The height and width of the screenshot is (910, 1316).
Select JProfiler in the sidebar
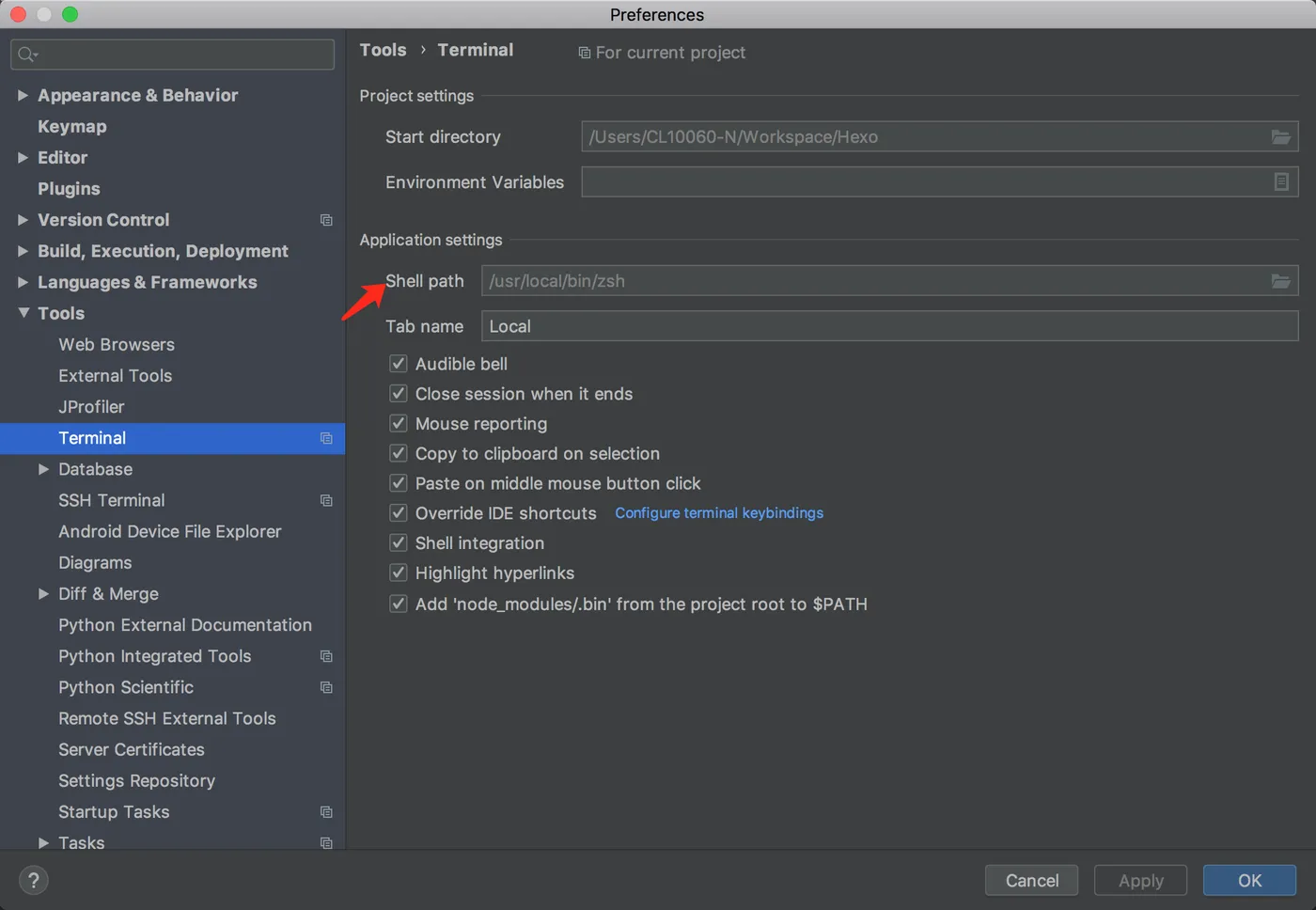point(91,407)
